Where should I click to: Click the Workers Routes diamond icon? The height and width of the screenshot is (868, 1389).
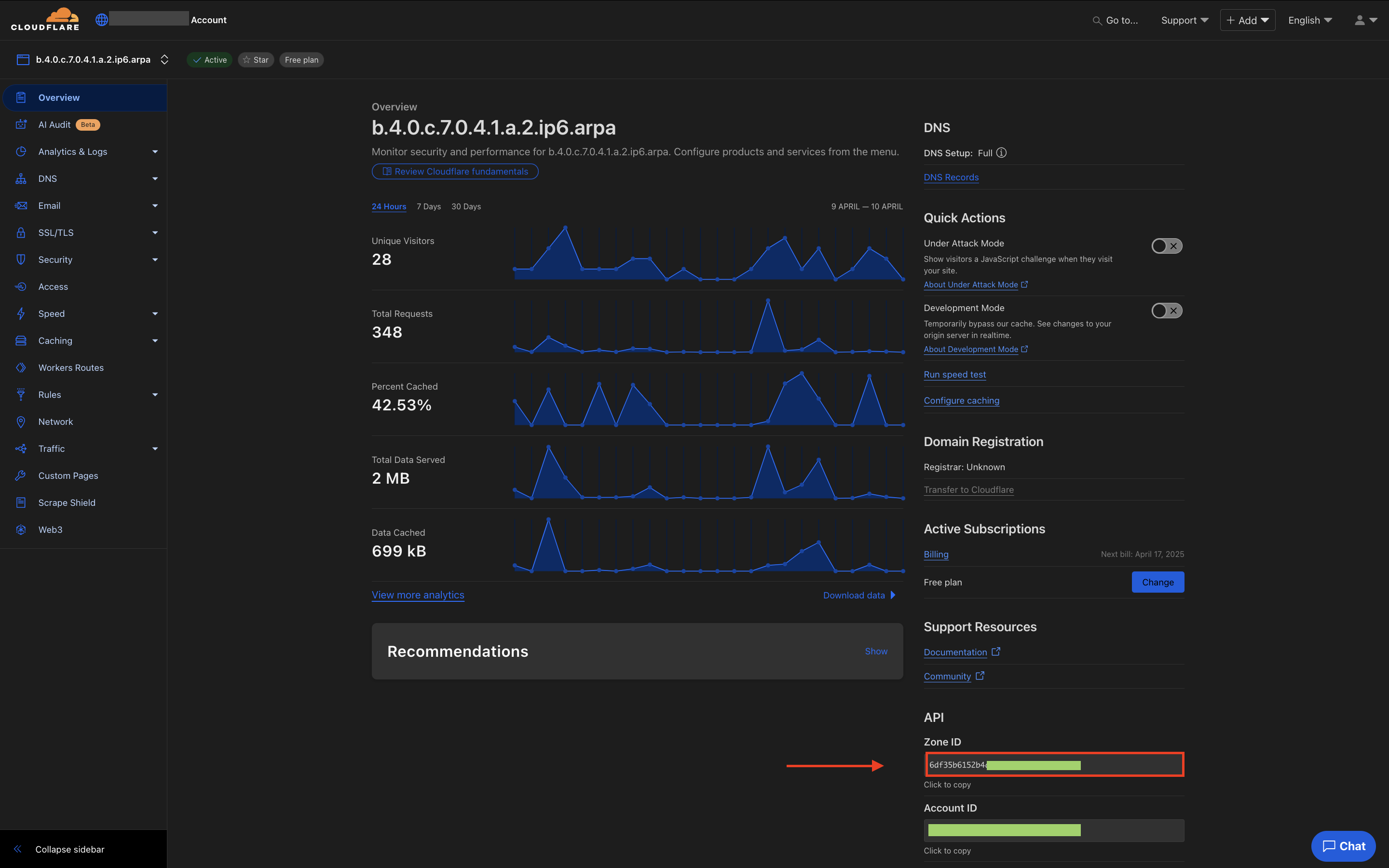tap(21, 367)
